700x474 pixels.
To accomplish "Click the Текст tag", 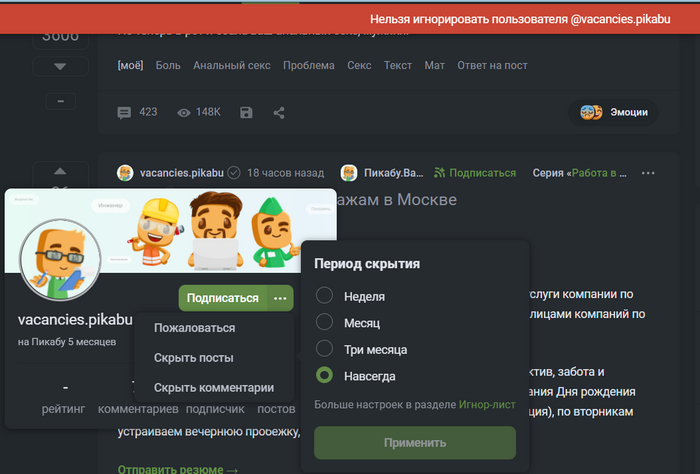I will point(398,66).
